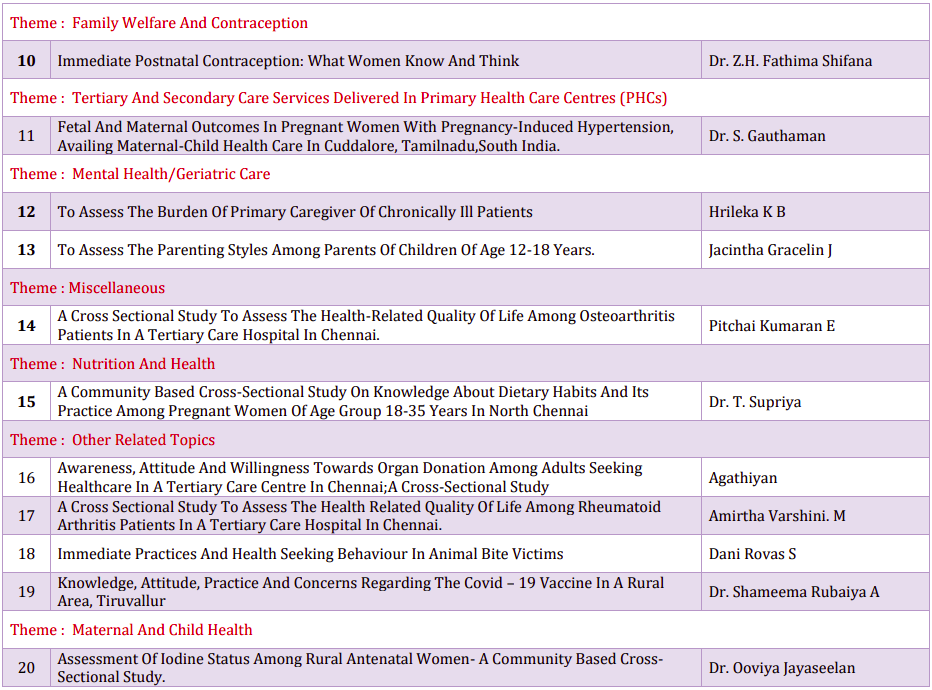
Task: Select author Dr. Ooviya Jayaseelan
Action: pyautogui.click(x=782, y=668)
